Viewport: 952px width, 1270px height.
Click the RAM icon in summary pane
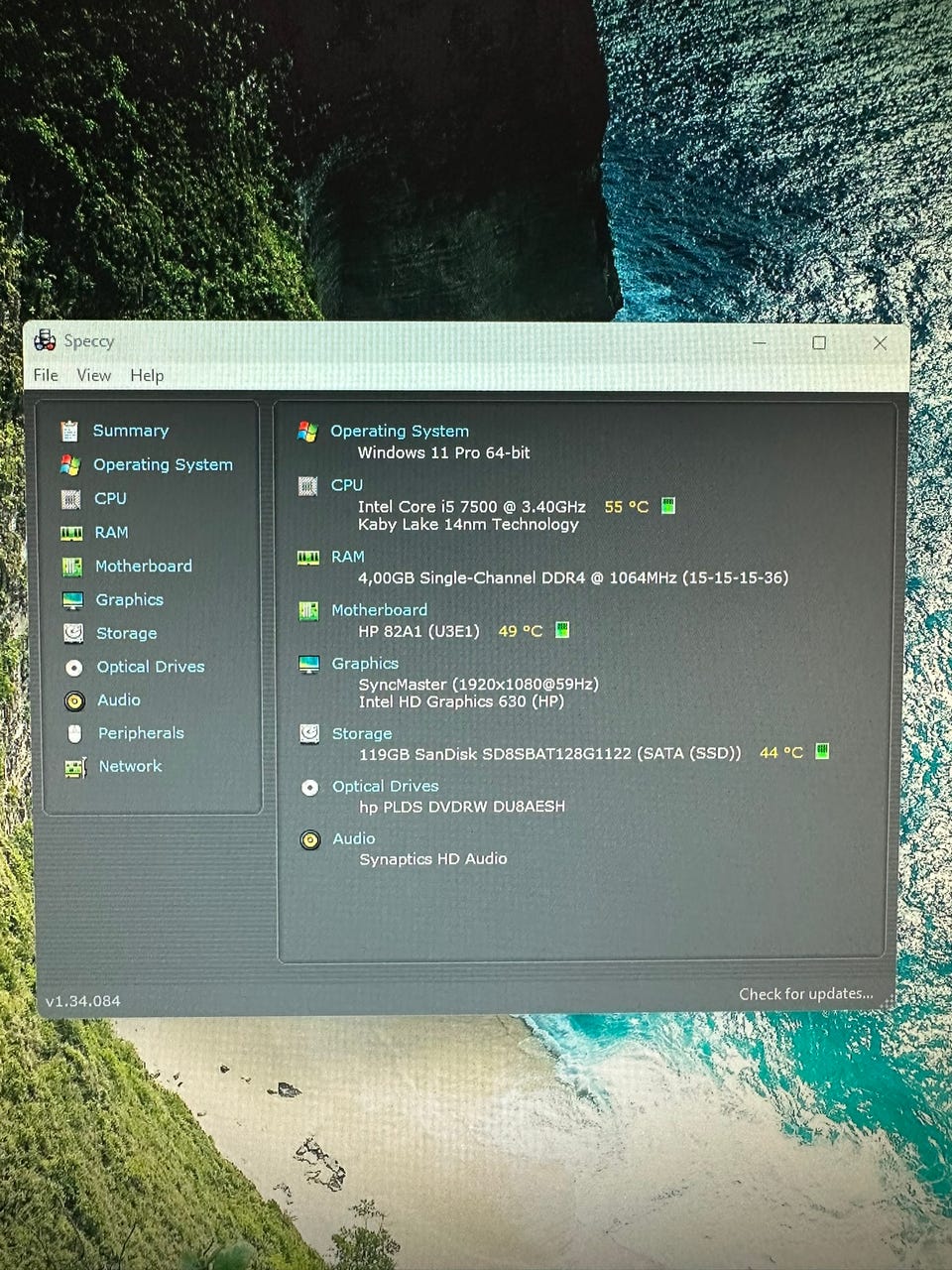click(308, 558)
